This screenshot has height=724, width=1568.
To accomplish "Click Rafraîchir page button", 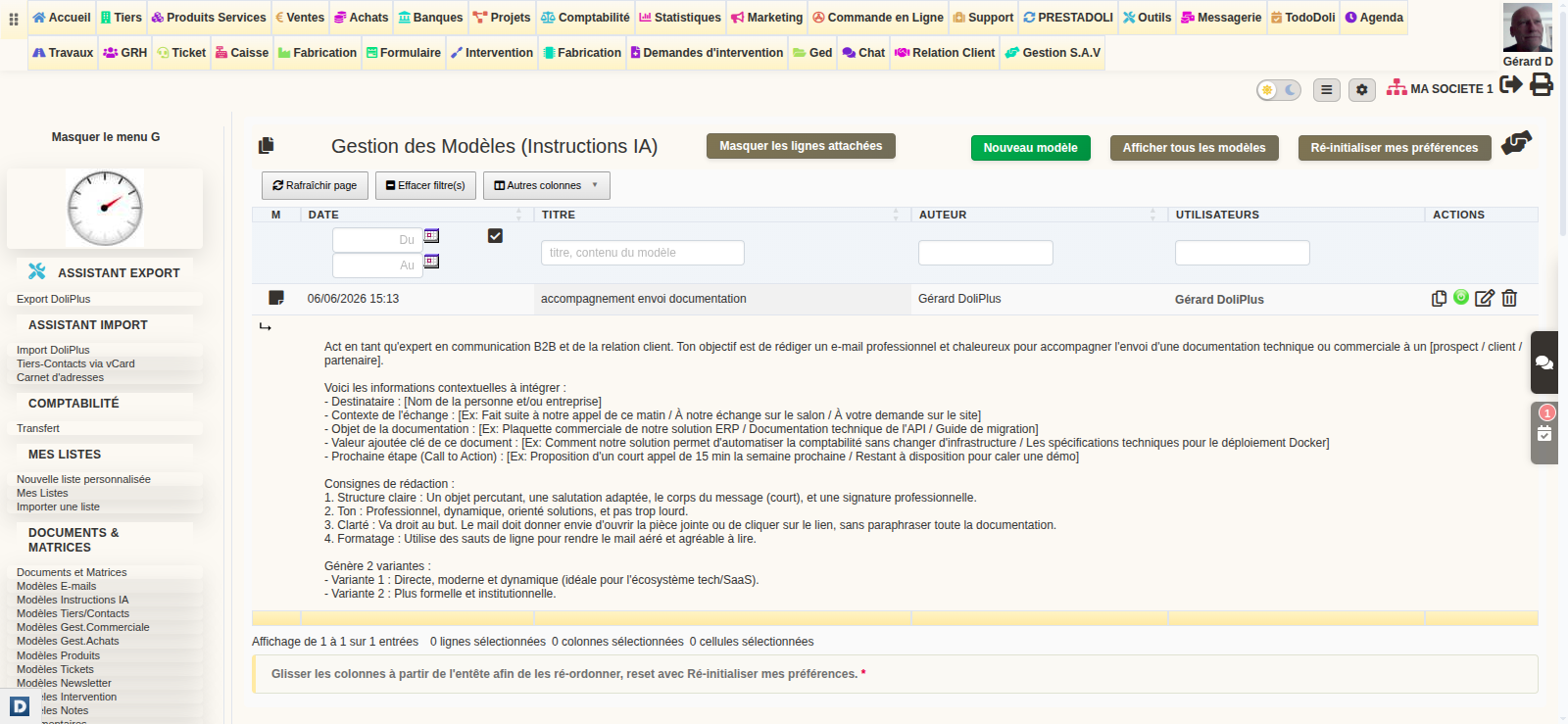I will click(x=315, y=185).
